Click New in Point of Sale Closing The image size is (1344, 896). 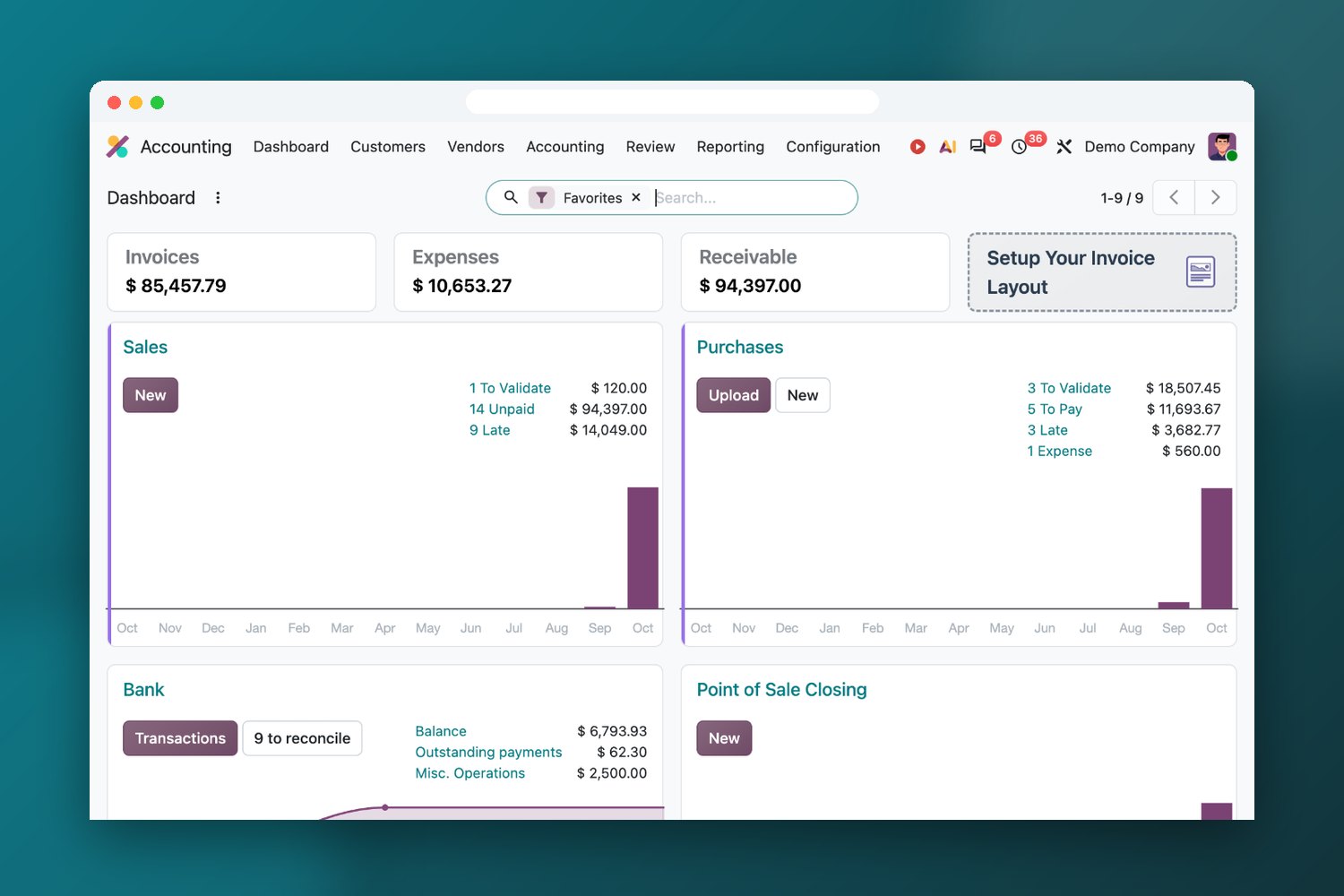(x=724, y=738)
